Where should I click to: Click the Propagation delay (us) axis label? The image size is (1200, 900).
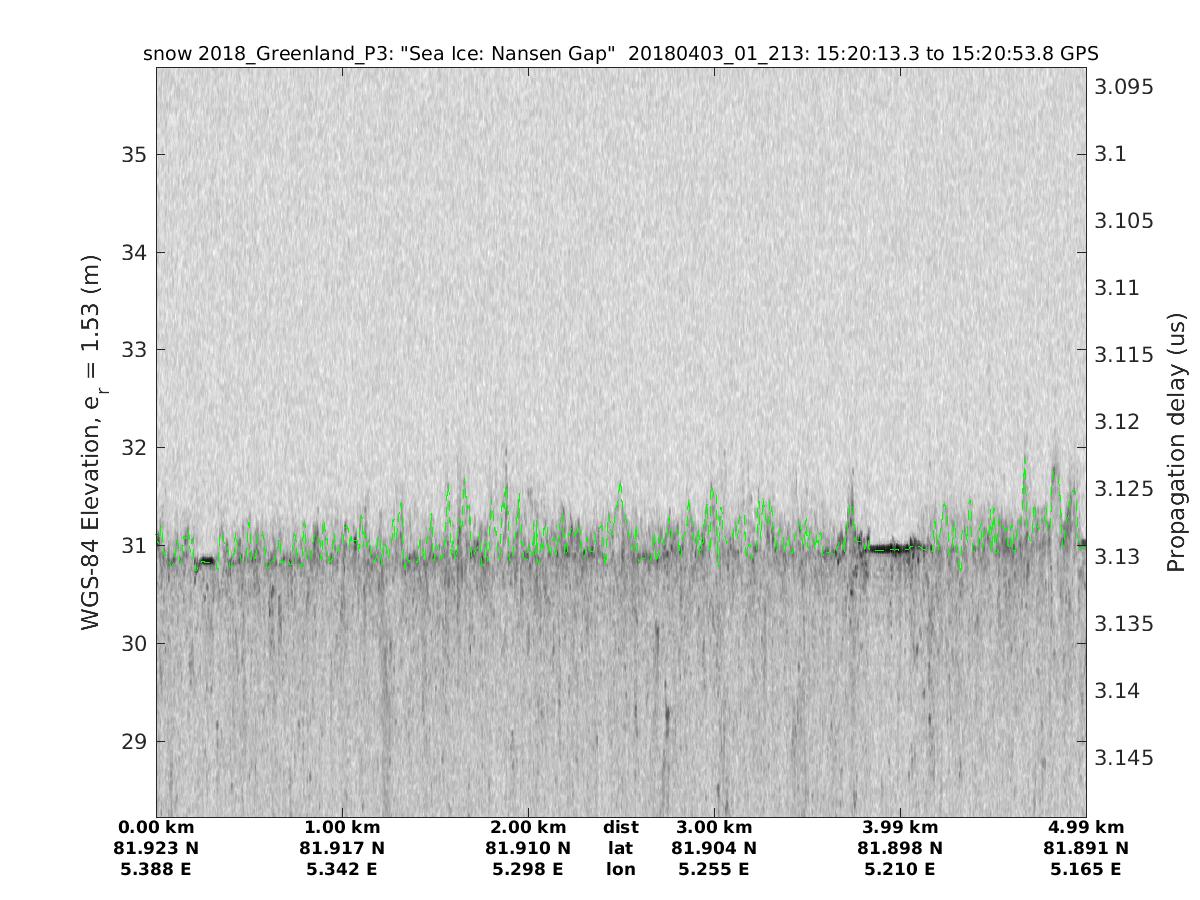tap(1177, 442)
